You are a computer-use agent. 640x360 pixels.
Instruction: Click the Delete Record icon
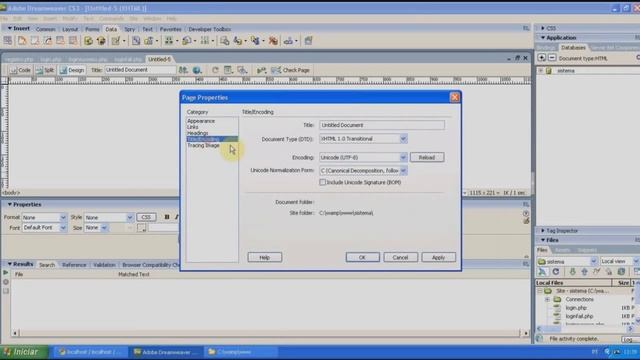[x=273, y=41]
